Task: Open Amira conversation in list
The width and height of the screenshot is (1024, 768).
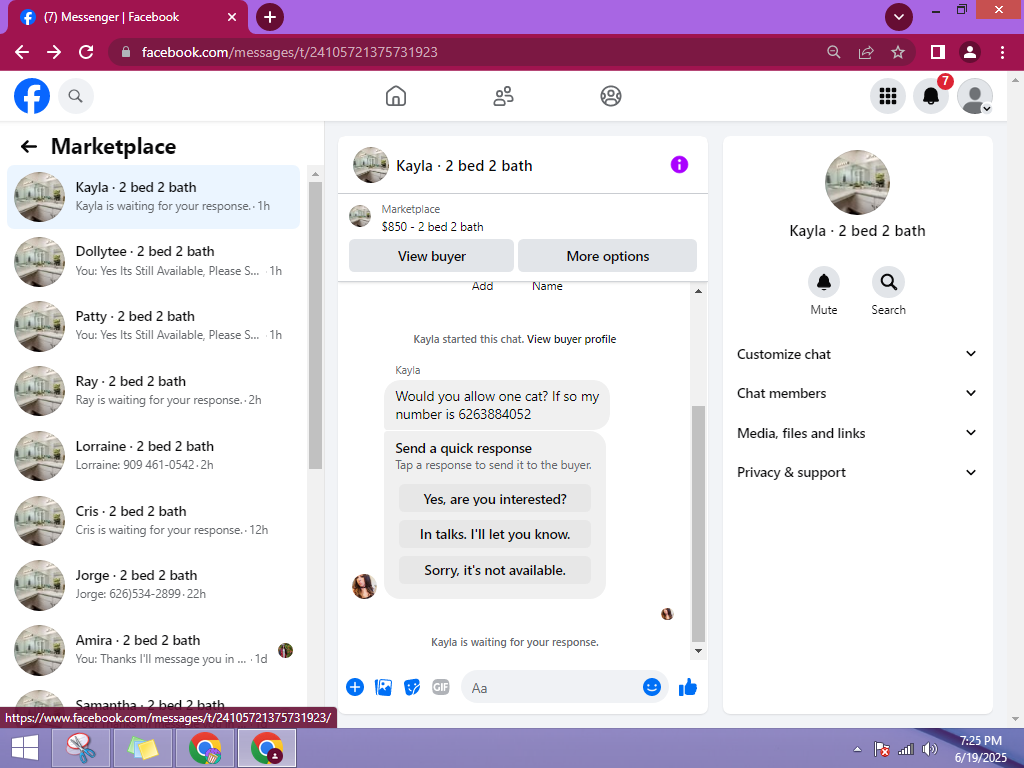Action: coord(153,650)
